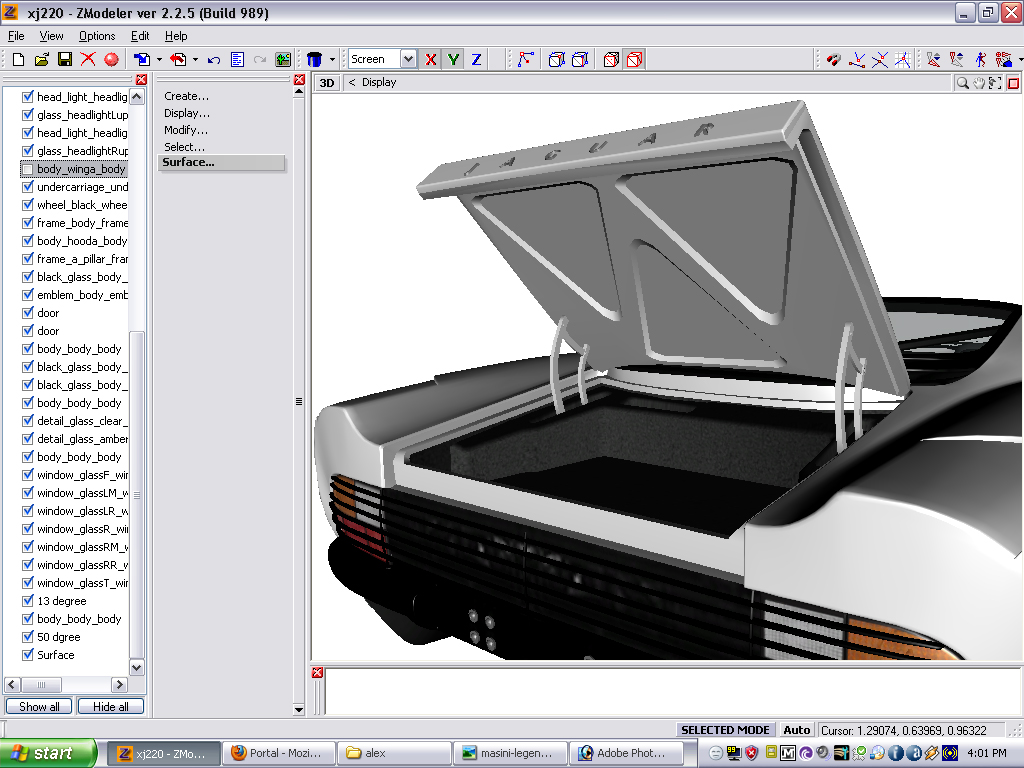Save the scene with the floppy icon

coord(65,59)
